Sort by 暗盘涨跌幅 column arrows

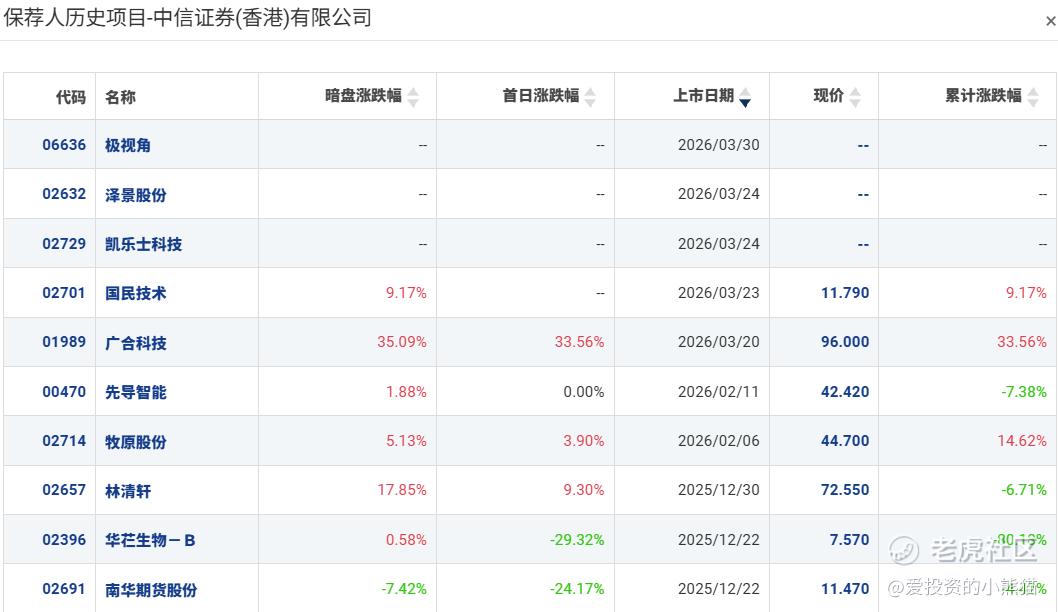[x=413, y=97]
